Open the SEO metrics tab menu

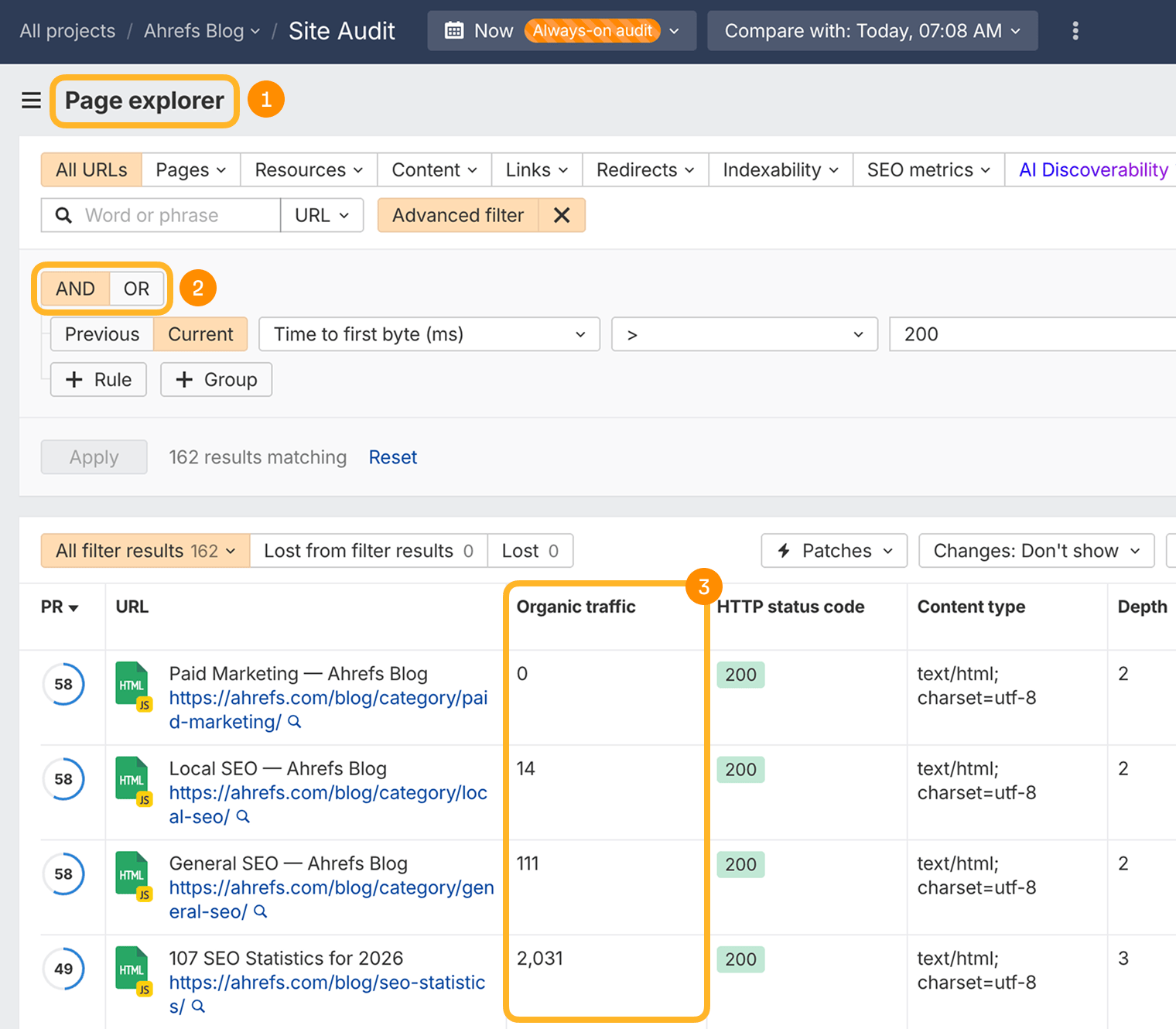928,169
